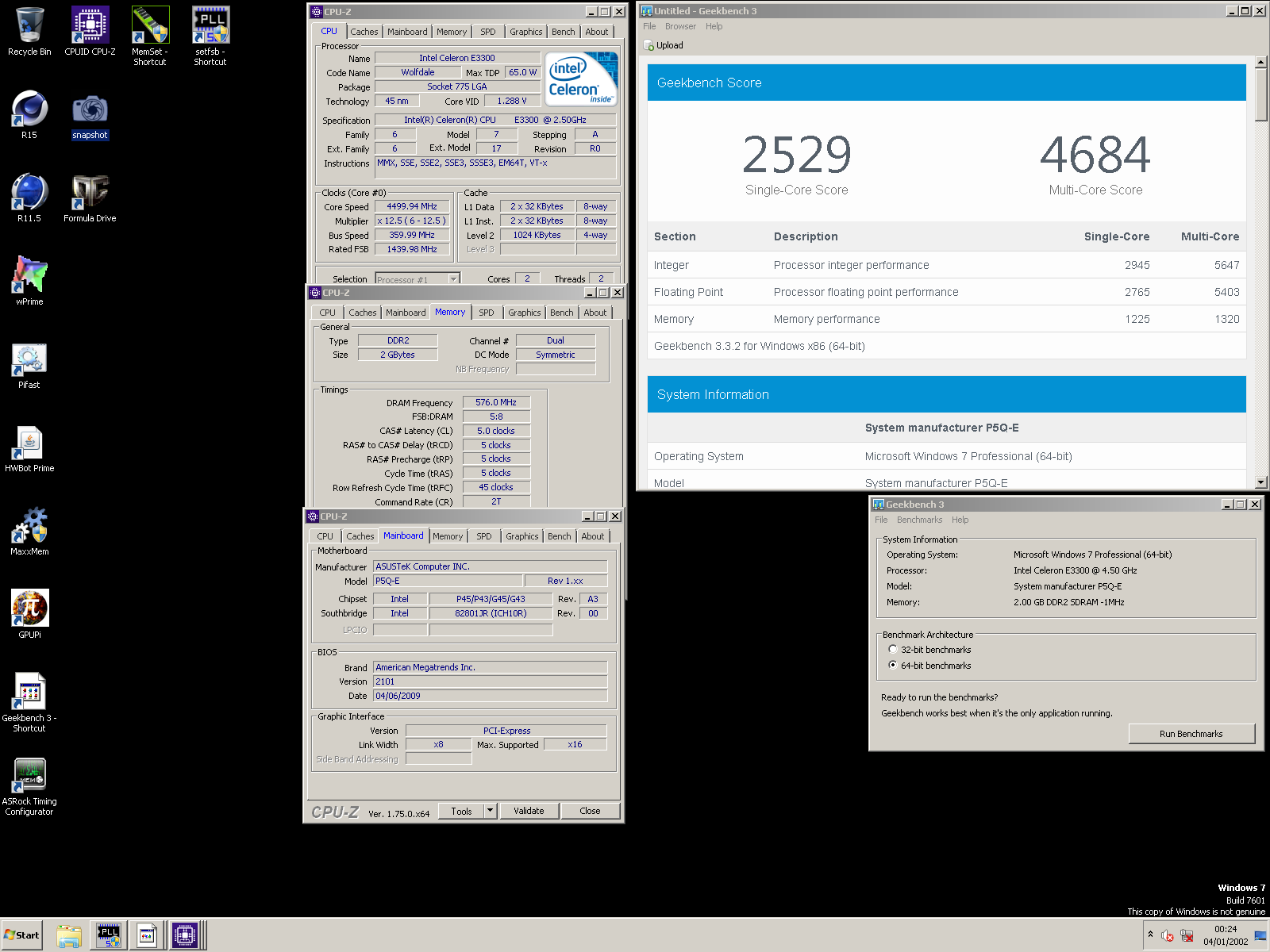Click the CAS# Latency value 5.0 clocks
Viewport: 1270px width, 952px height.
[496, 431]
